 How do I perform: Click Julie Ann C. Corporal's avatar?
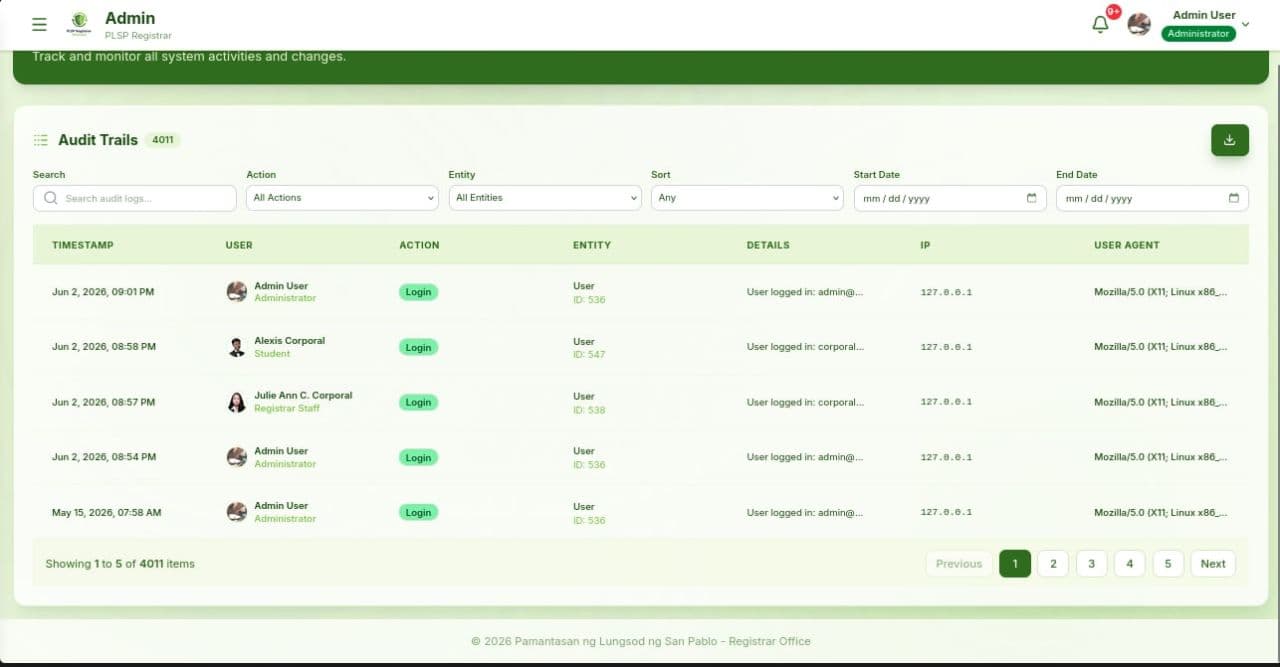(x=237, y=402)
